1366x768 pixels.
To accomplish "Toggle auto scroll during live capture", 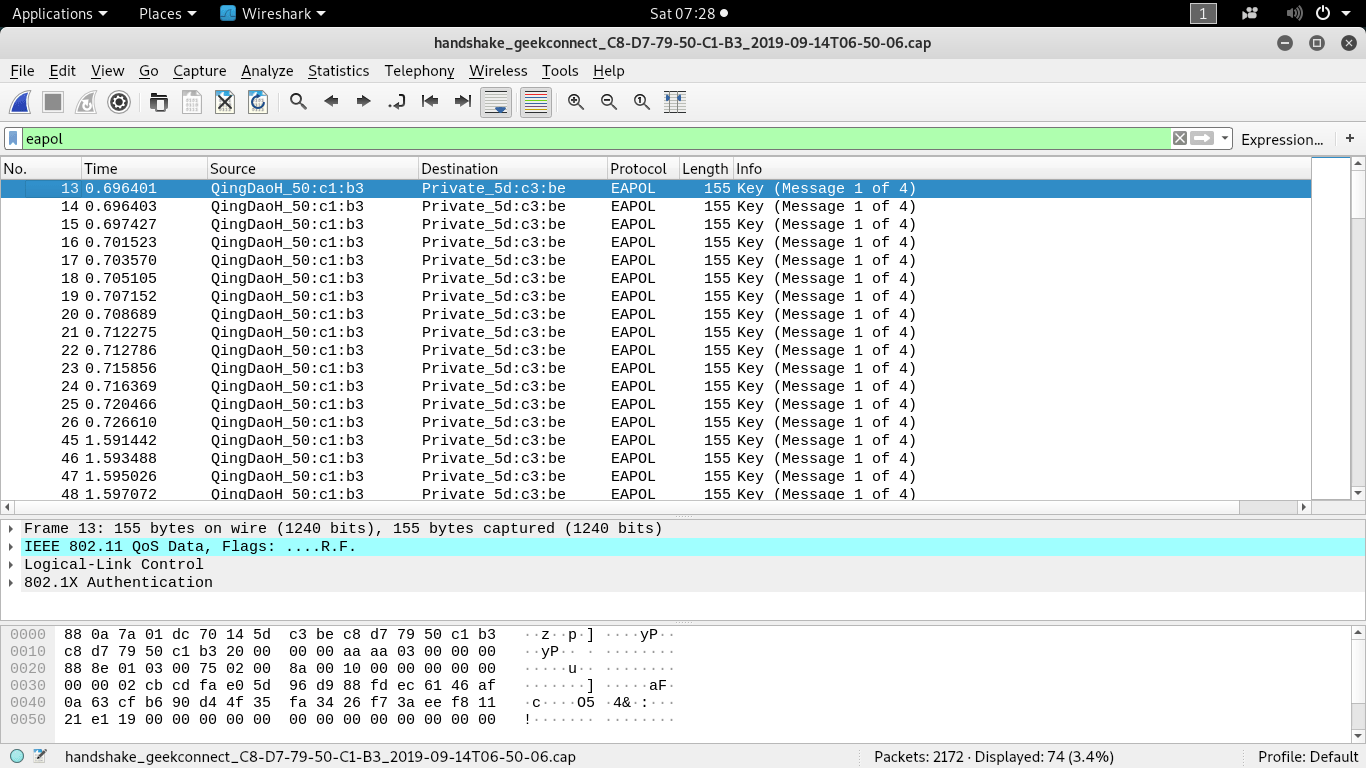I will [496, 102].
